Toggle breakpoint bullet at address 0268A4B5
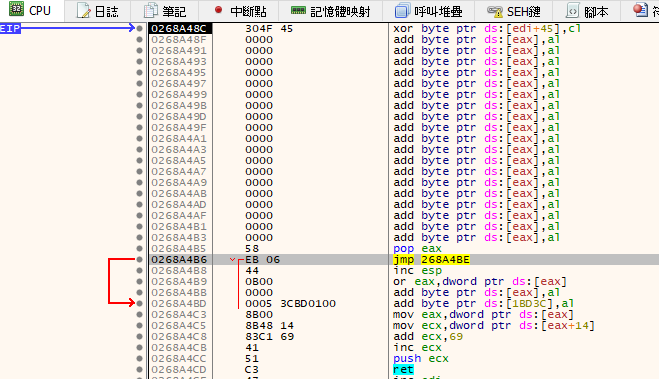 (140, 248)
